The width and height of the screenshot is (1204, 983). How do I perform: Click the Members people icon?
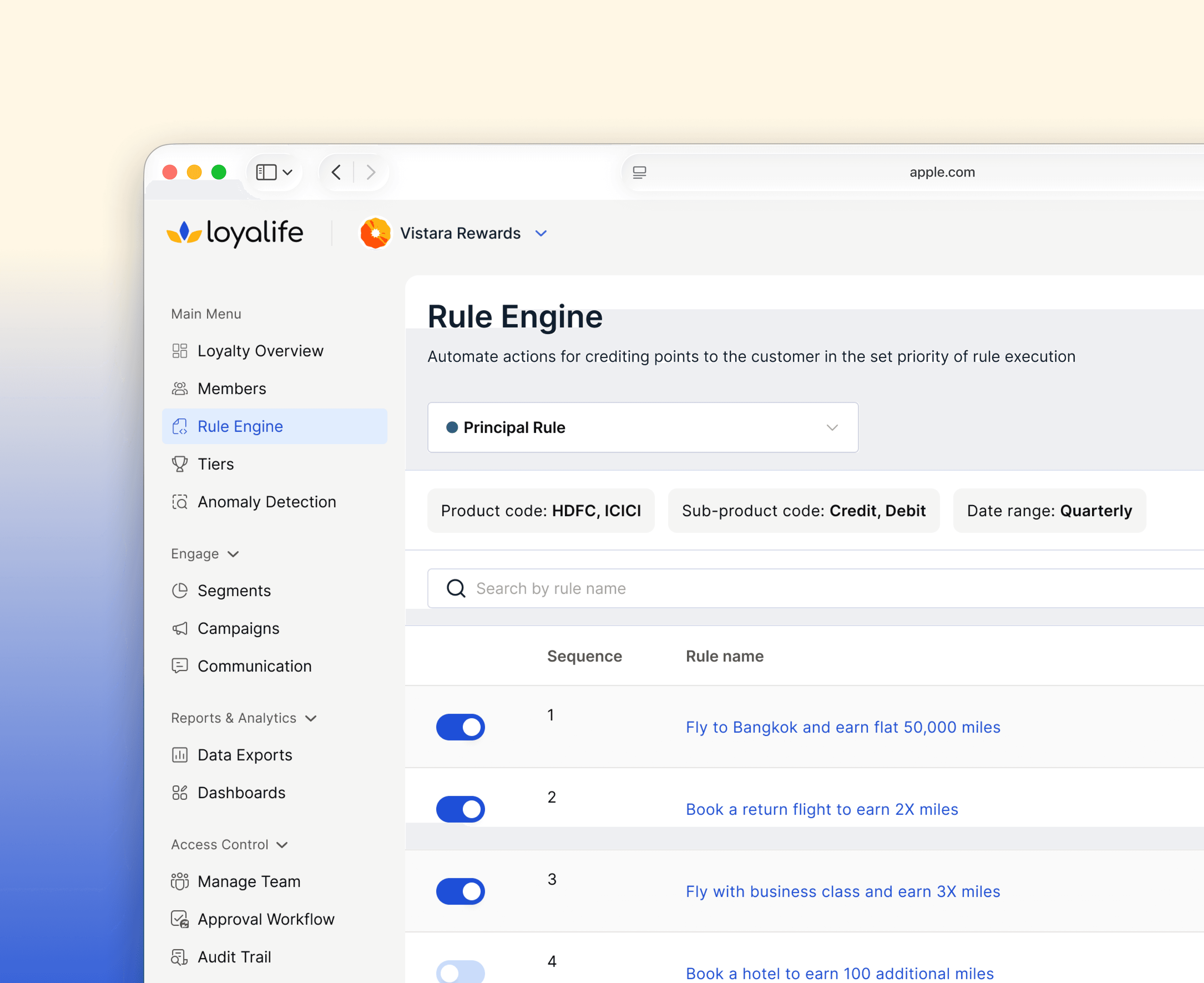point(179,388)
